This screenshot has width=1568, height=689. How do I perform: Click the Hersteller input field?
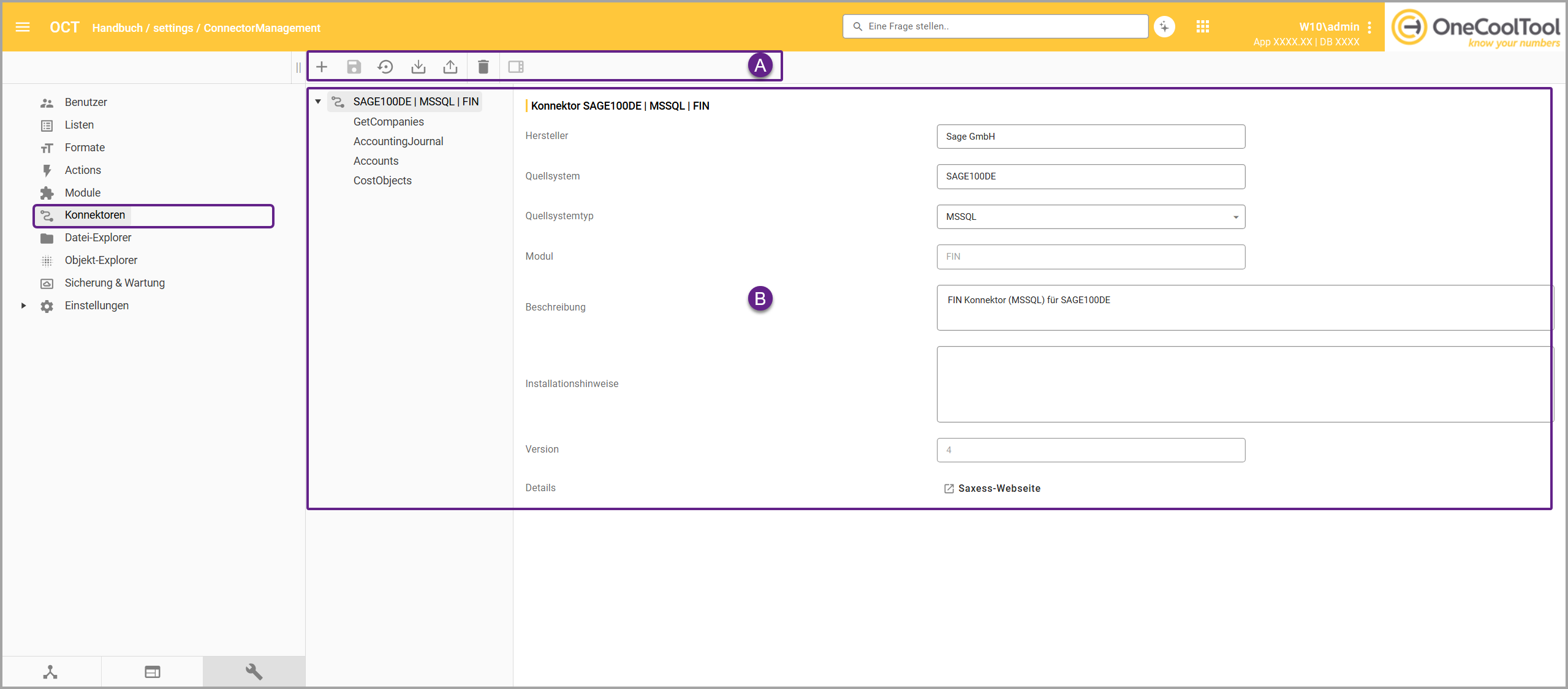1091,137
